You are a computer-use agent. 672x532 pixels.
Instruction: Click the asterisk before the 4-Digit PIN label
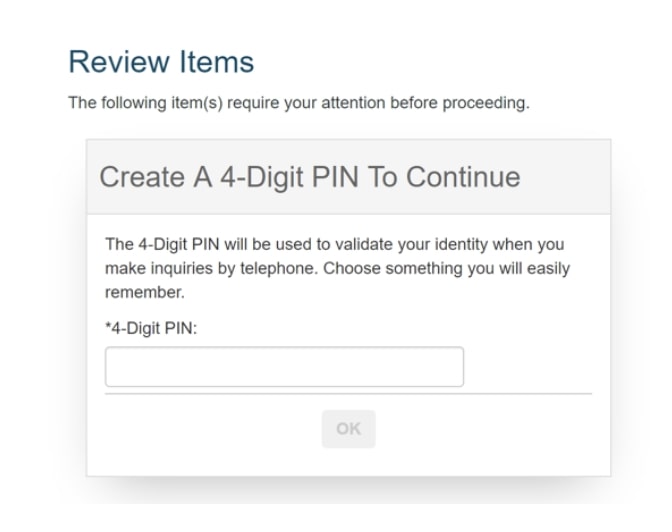point(108,325)
